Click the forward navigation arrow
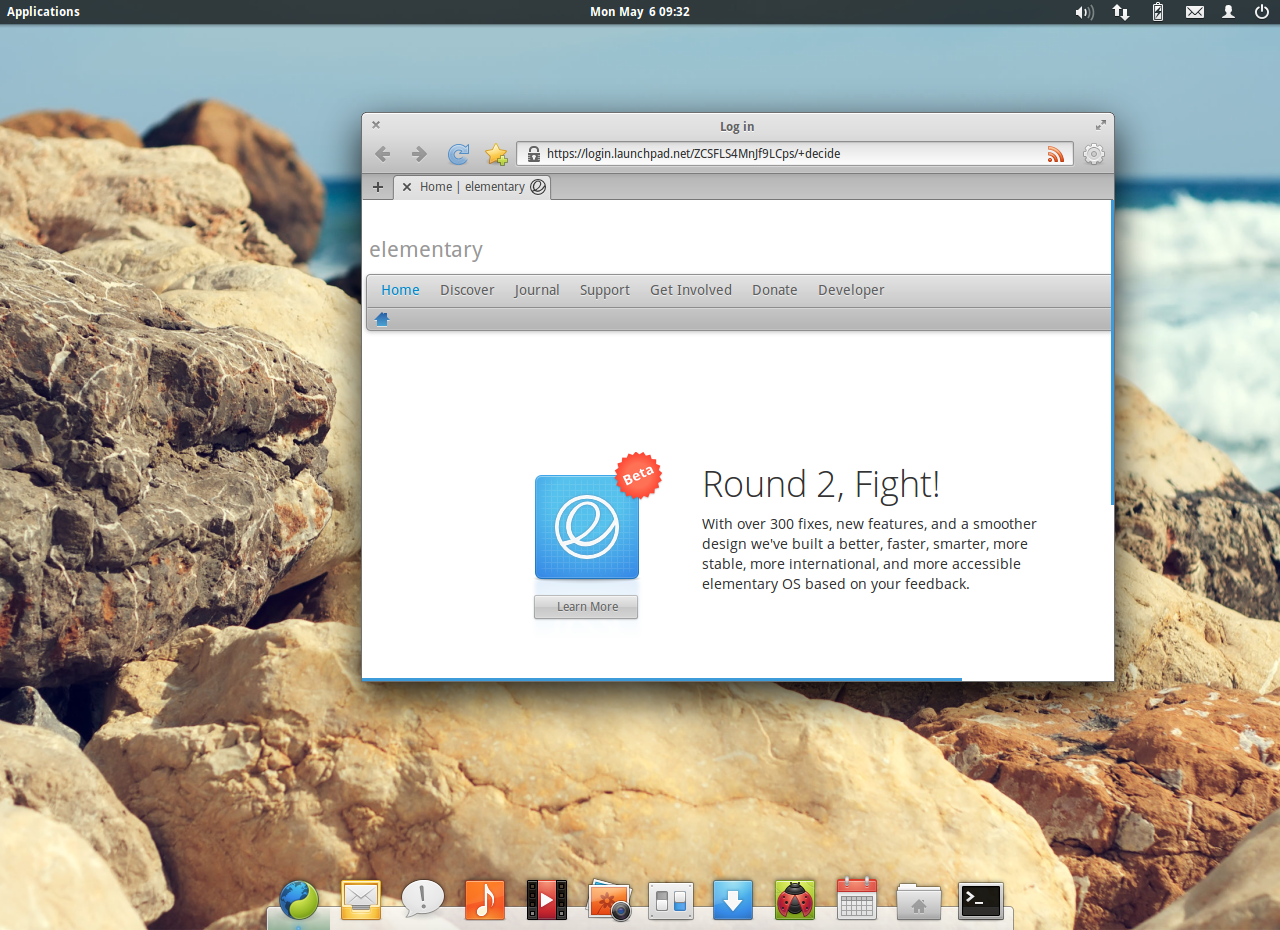The image size is (1280, 930). (x=419, y=154)
